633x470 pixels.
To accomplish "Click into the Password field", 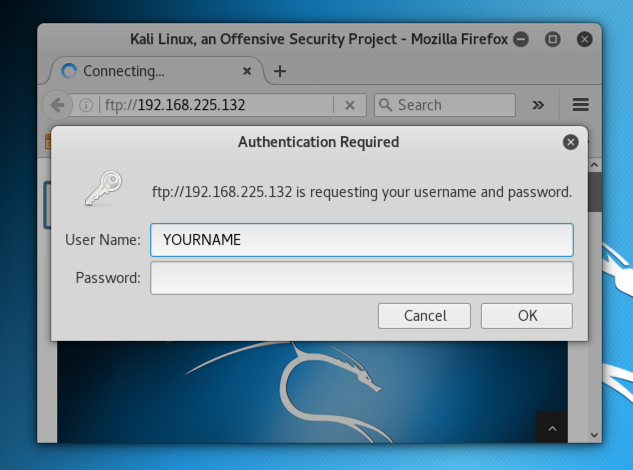I will pos(361,278).
